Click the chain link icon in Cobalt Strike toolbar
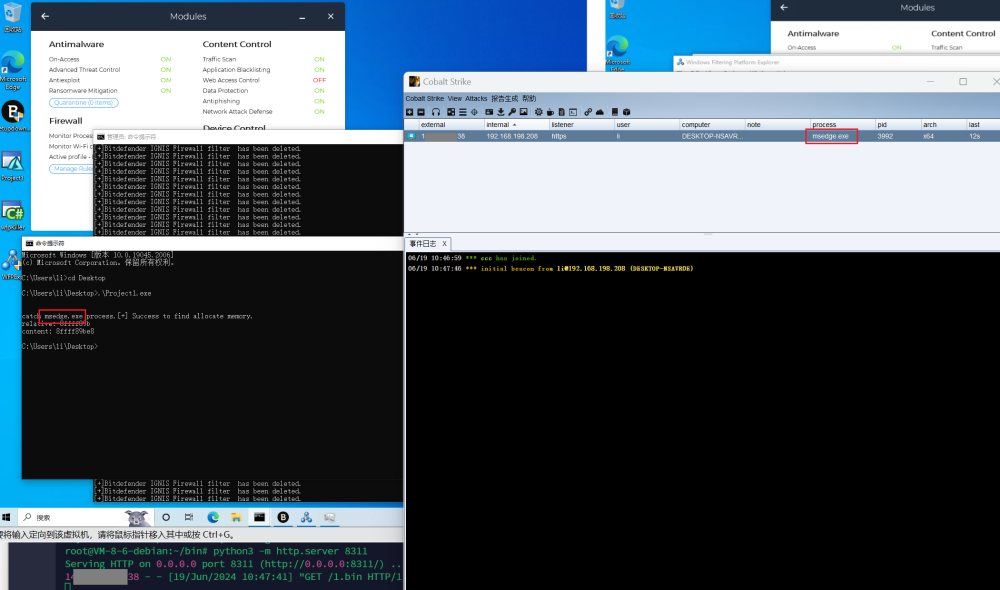 [588, 112]
